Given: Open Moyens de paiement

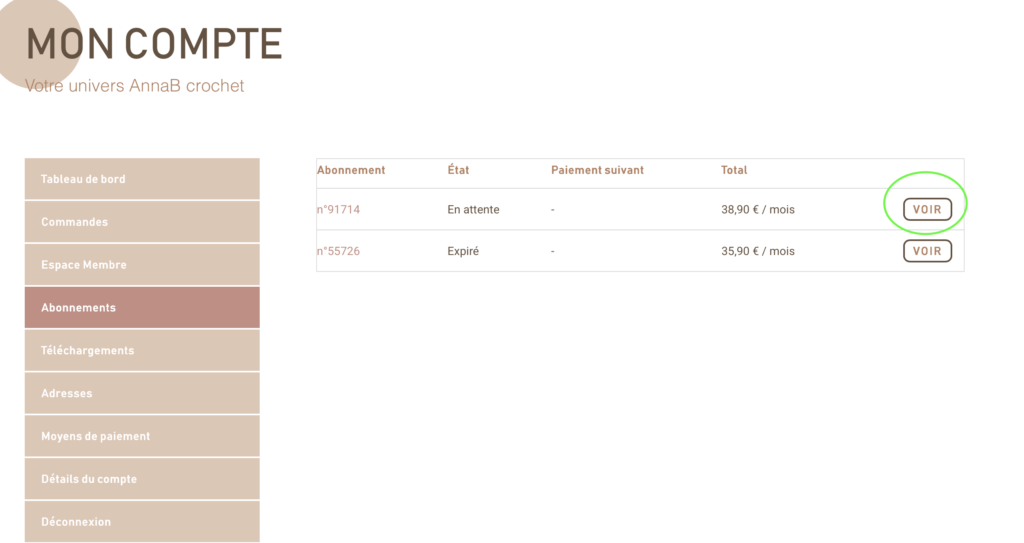Looking at the screenshot, I should 142,436.
